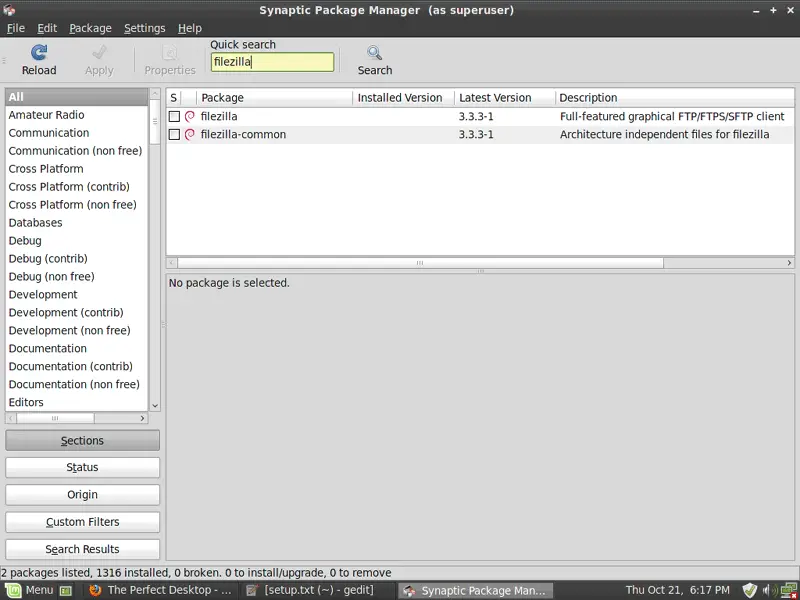Image resolution: width=800 pixels, height=600 pixels.
Task: Click the Search magnifier toolbar button
Action: coord(374,60)
